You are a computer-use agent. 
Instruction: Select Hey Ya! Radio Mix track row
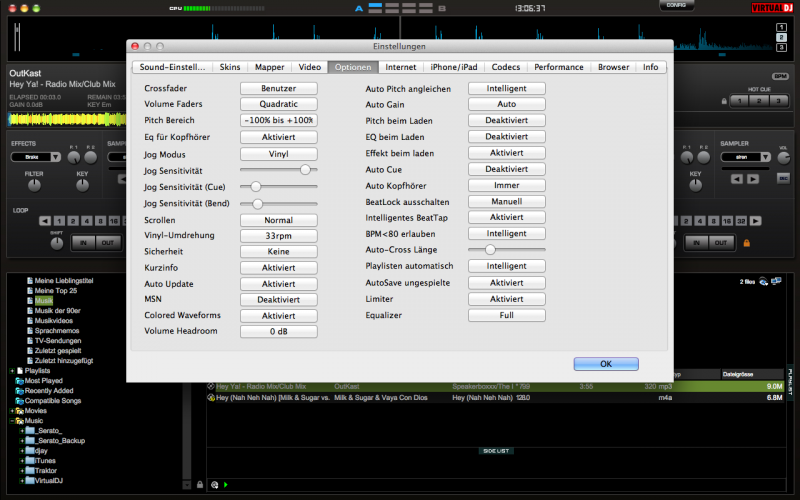[495, 387]
